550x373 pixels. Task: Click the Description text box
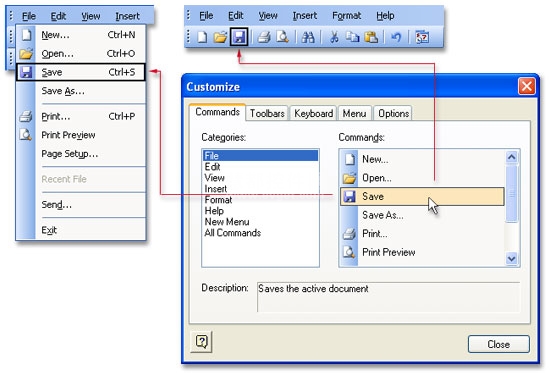(x=389, y=297)
